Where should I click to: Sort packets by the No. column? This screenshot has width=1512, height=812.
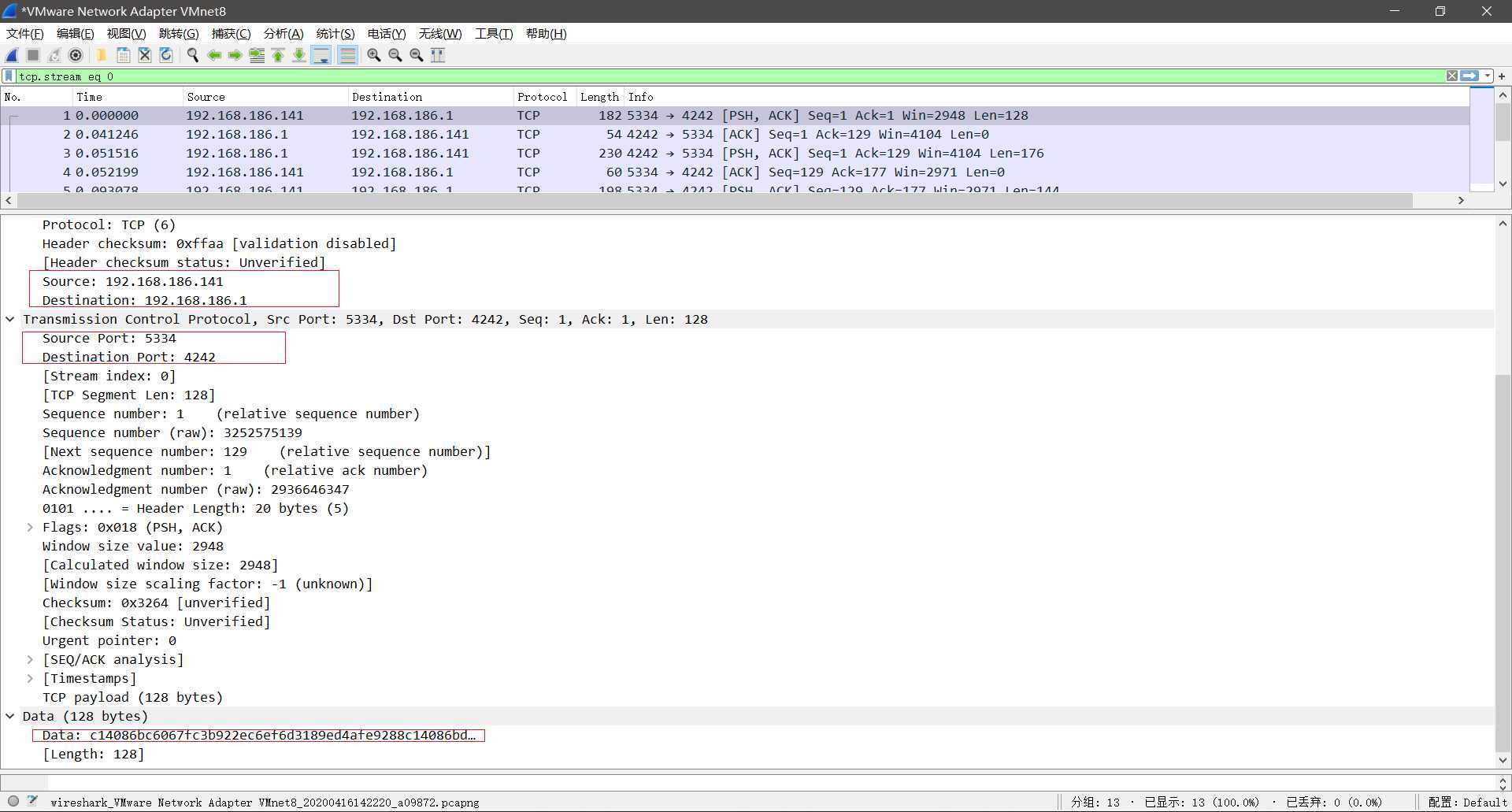click(36, 97)
